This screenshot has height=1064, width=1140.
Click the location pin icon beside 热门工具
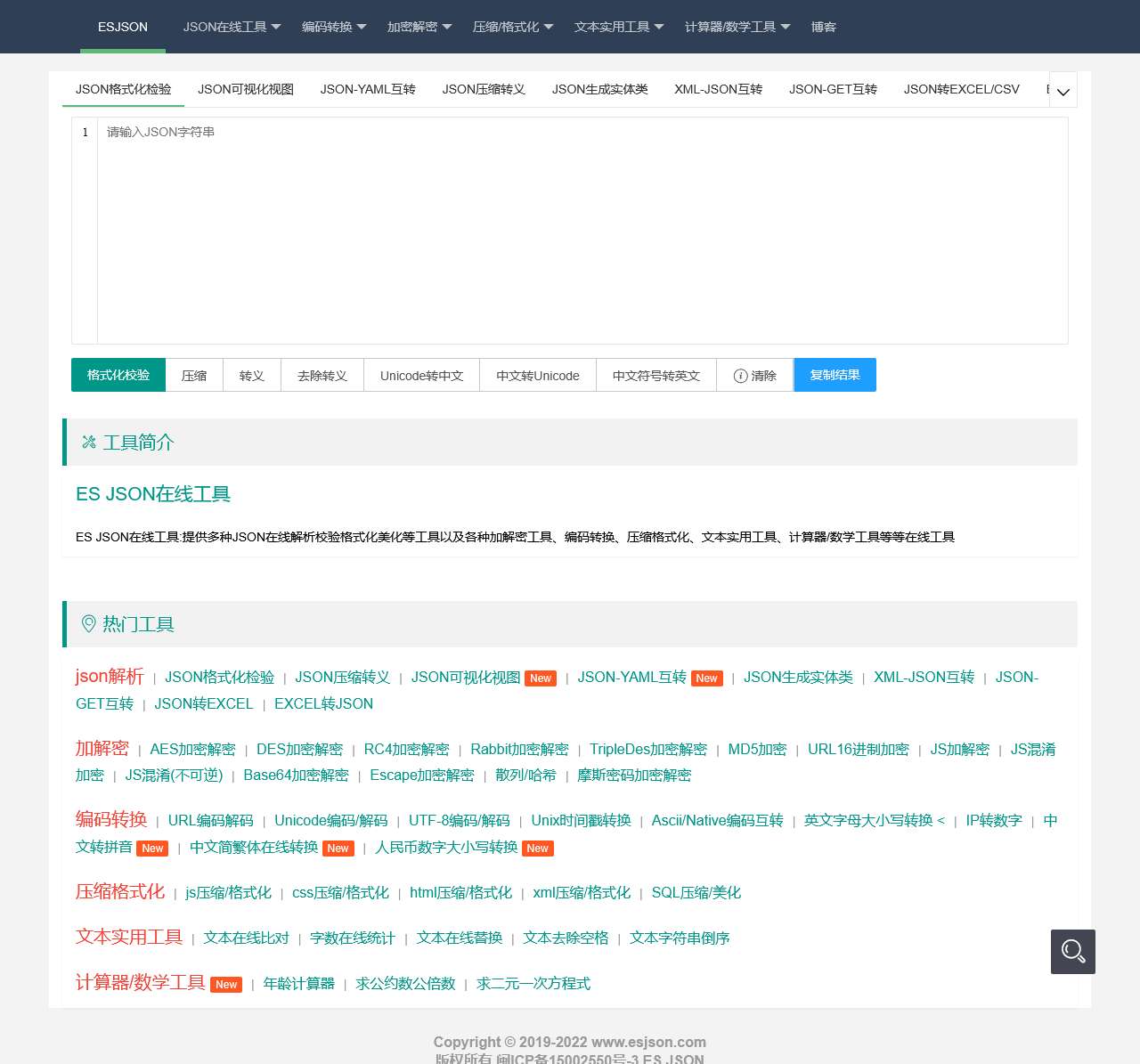[88, 624]
